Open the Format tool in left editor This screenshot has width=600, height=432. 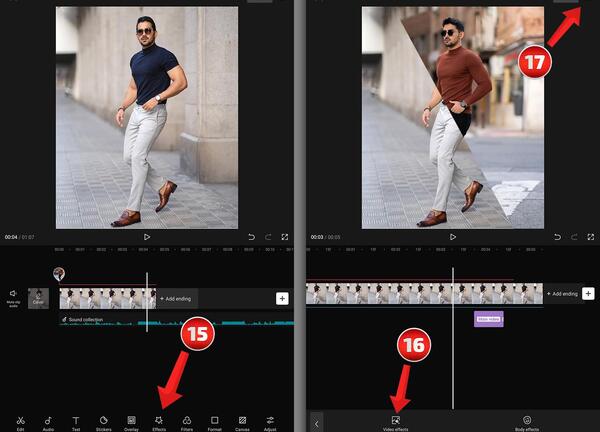pos(215,423)
